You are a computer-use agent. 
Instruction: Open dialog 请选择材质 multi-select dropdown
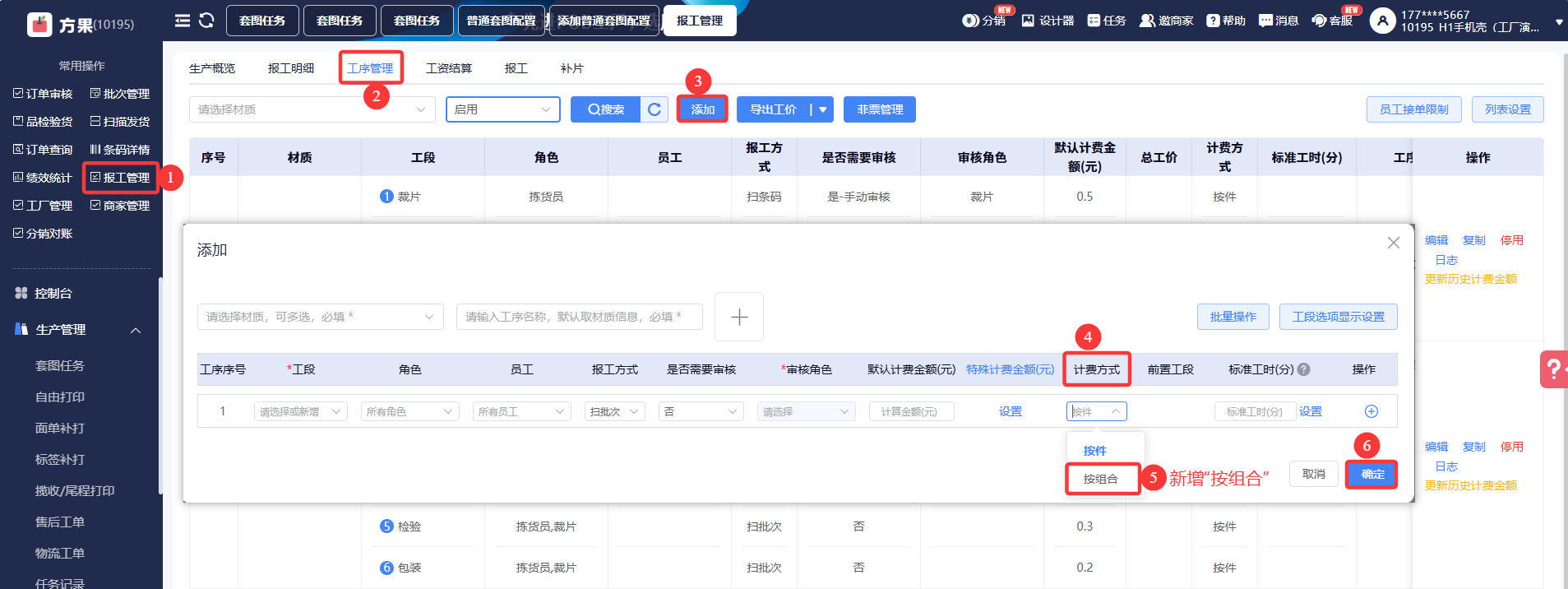321,317
